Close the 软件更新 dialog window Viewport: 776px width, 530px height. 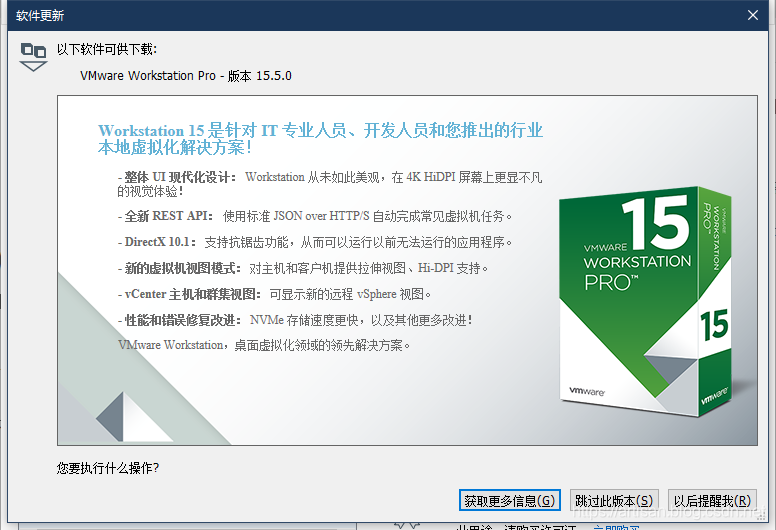(753, 14)
